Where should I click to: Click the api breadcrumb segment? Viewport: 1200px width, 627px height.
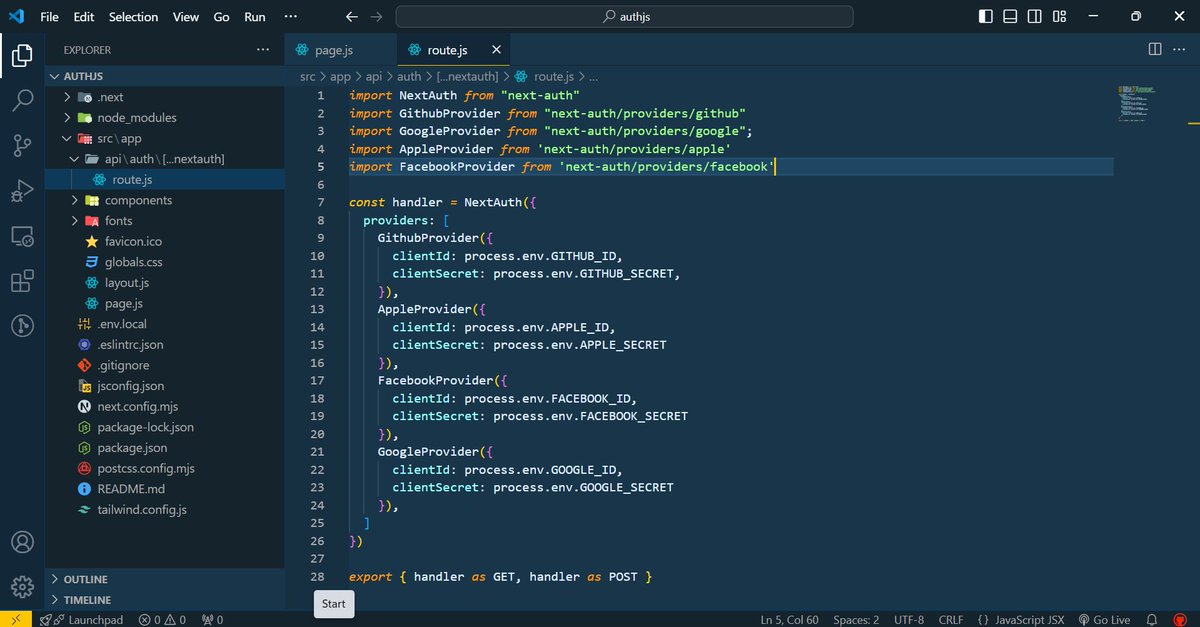374,76
